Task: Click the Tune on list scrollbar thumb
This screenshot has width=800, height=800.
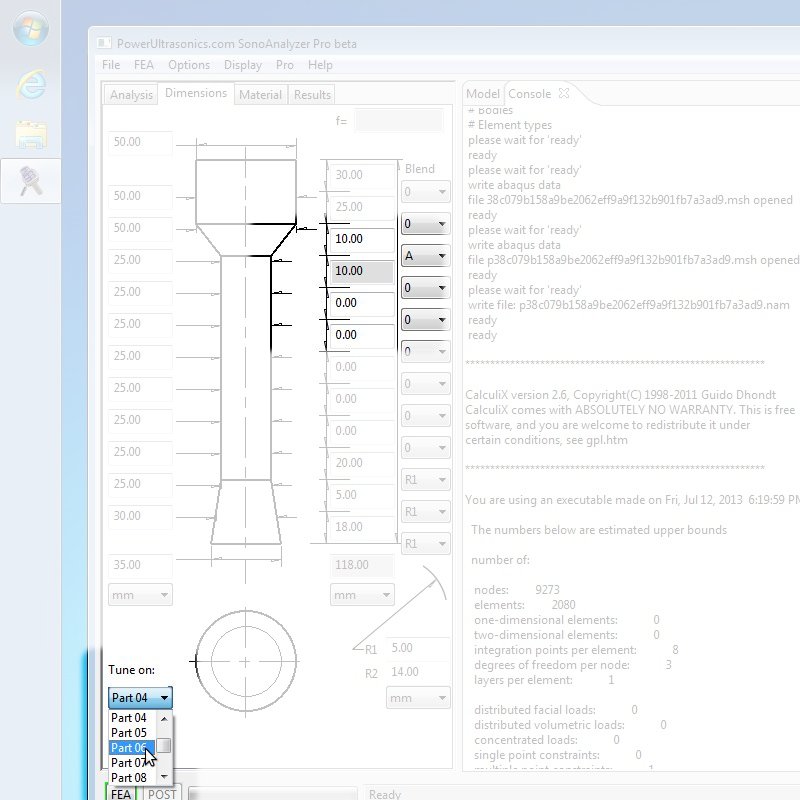Action: coord(164,745)
